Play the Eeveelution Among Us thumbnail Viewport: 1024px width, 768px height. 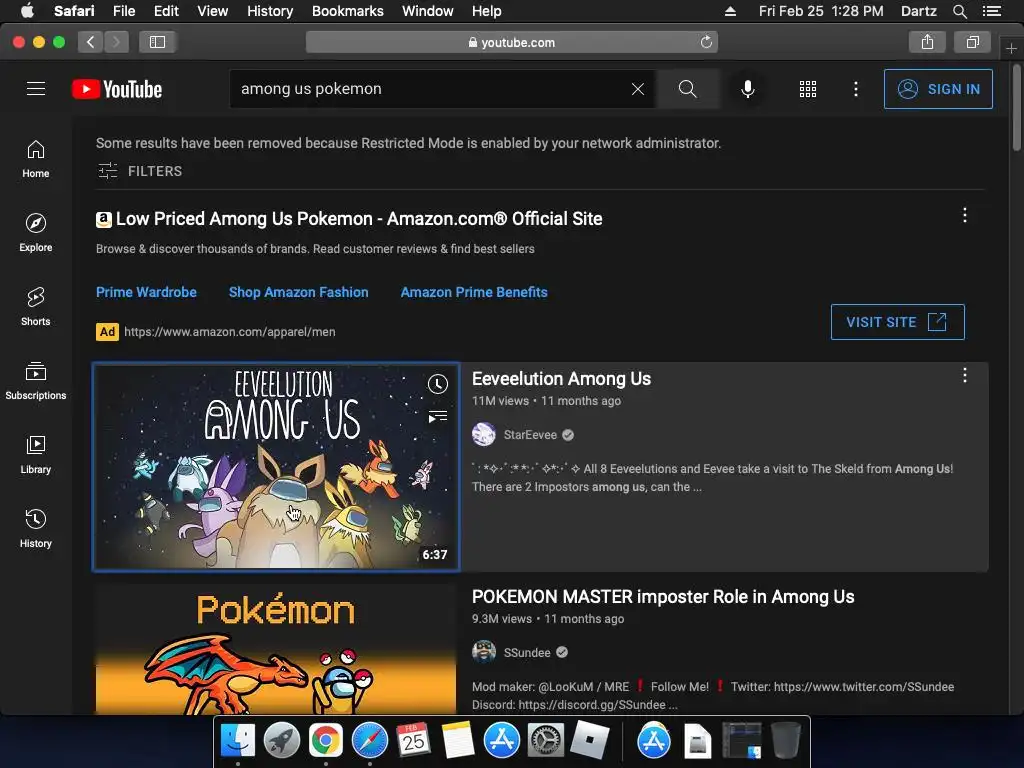276,467
